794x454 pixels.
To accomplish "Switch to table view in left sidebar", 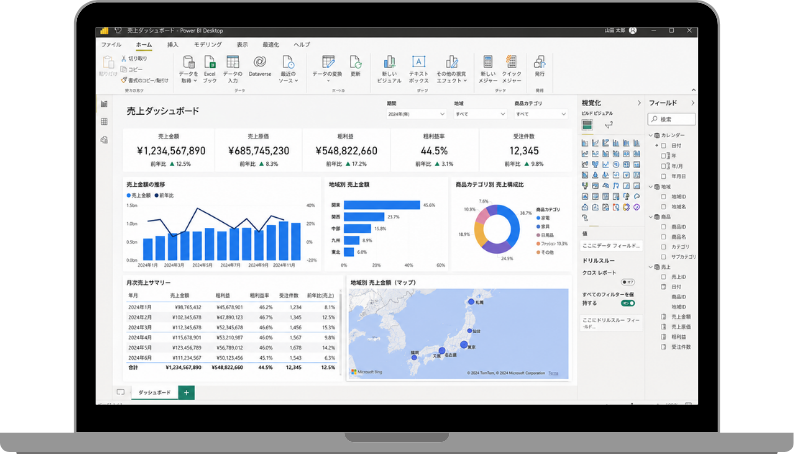I will pyautogui.click(x=104, y=121).
